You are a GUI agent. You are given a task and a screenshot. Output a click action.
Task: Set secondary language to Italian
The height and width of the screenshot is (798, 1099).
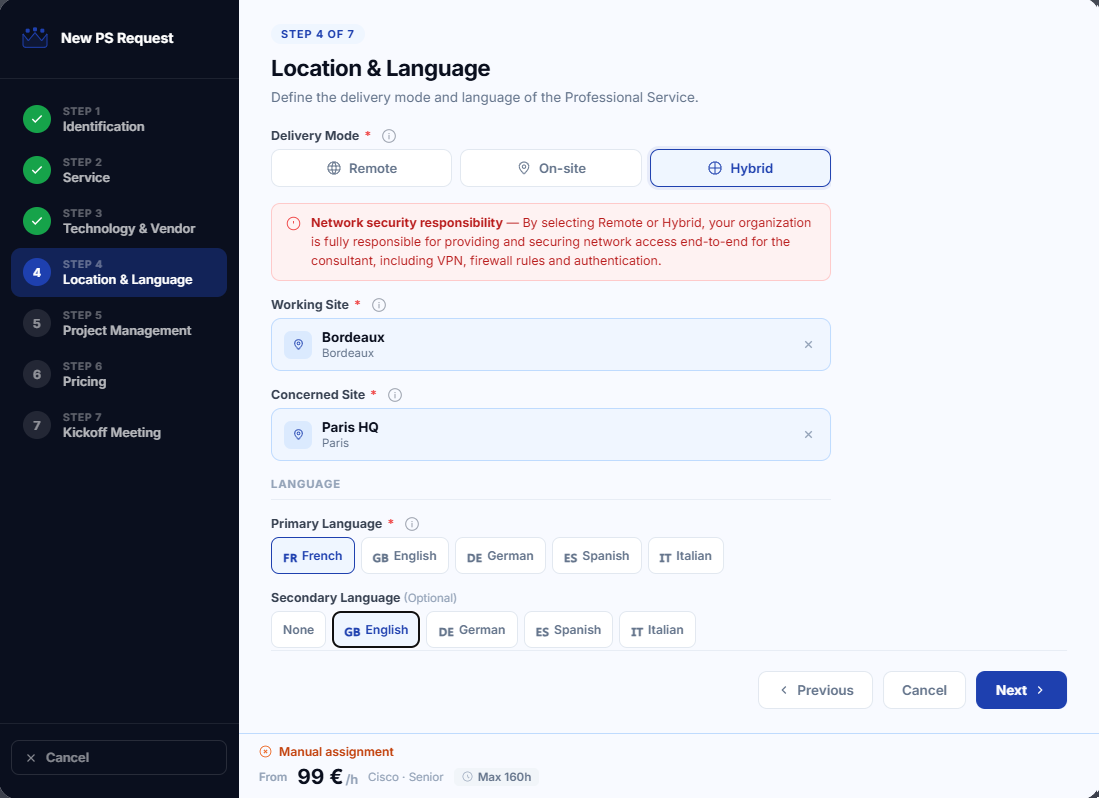[x=657, y=630]
